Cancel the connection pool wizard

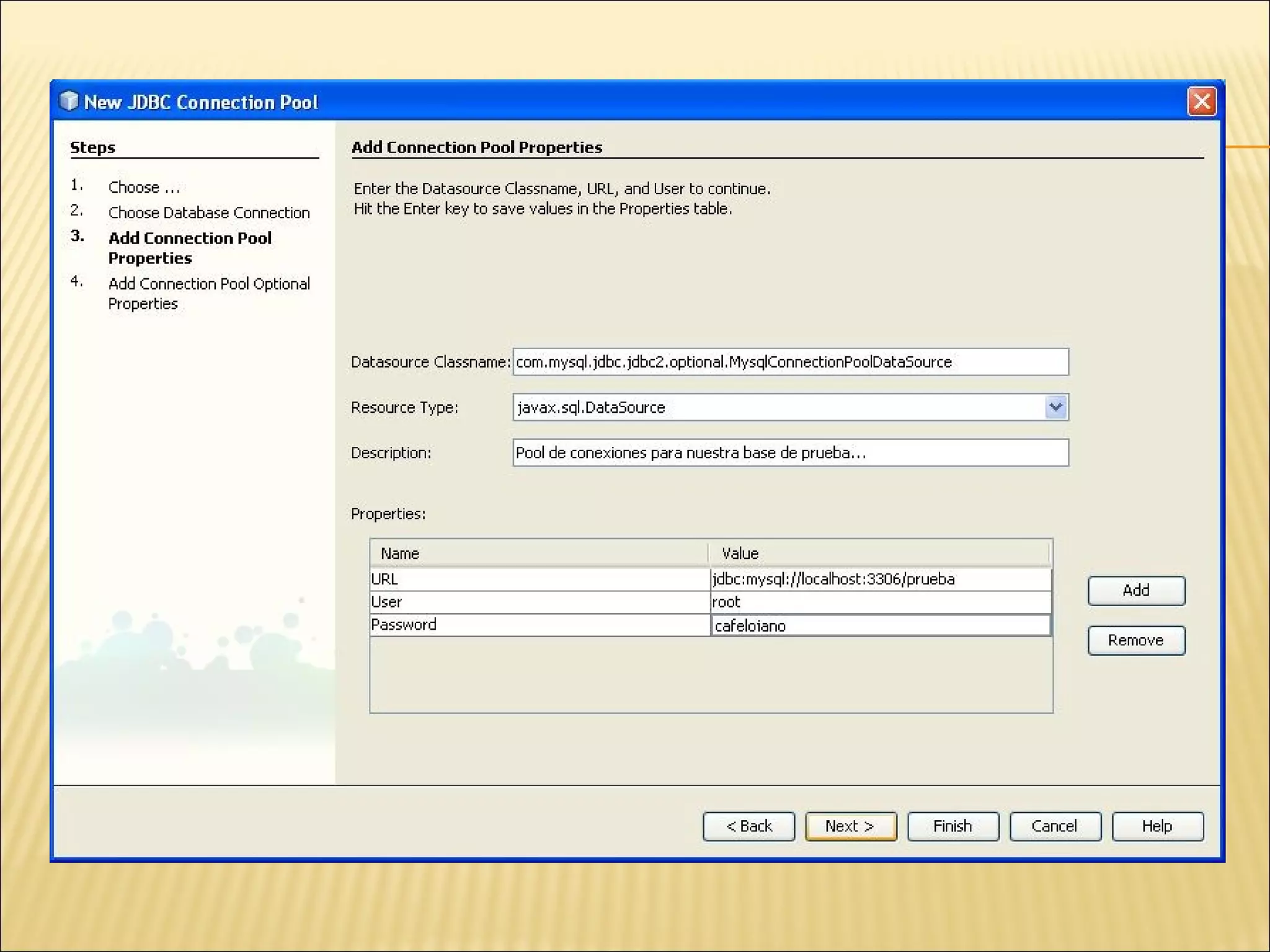[1055, 826]
